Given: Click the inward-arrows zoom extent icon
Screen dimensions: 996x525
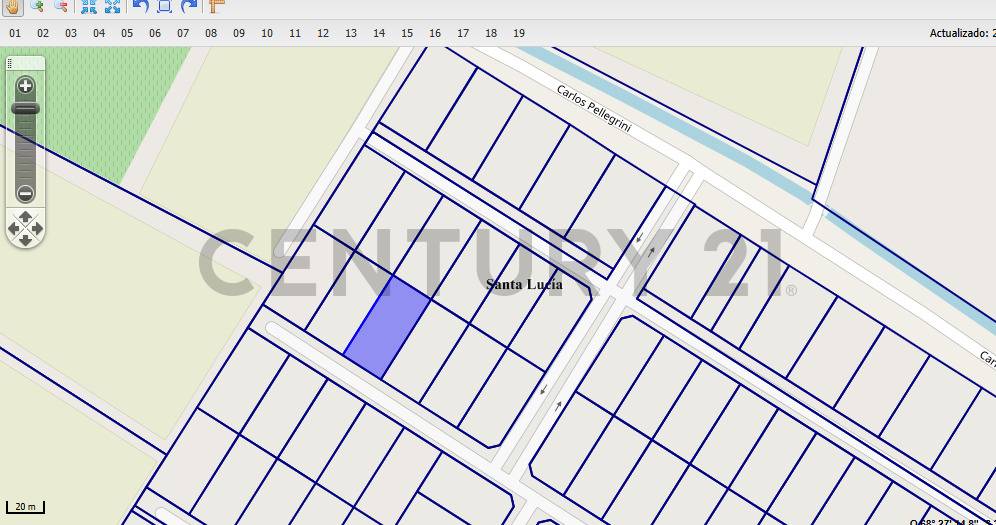Looking at the screenshot, I should pos(88,6).
